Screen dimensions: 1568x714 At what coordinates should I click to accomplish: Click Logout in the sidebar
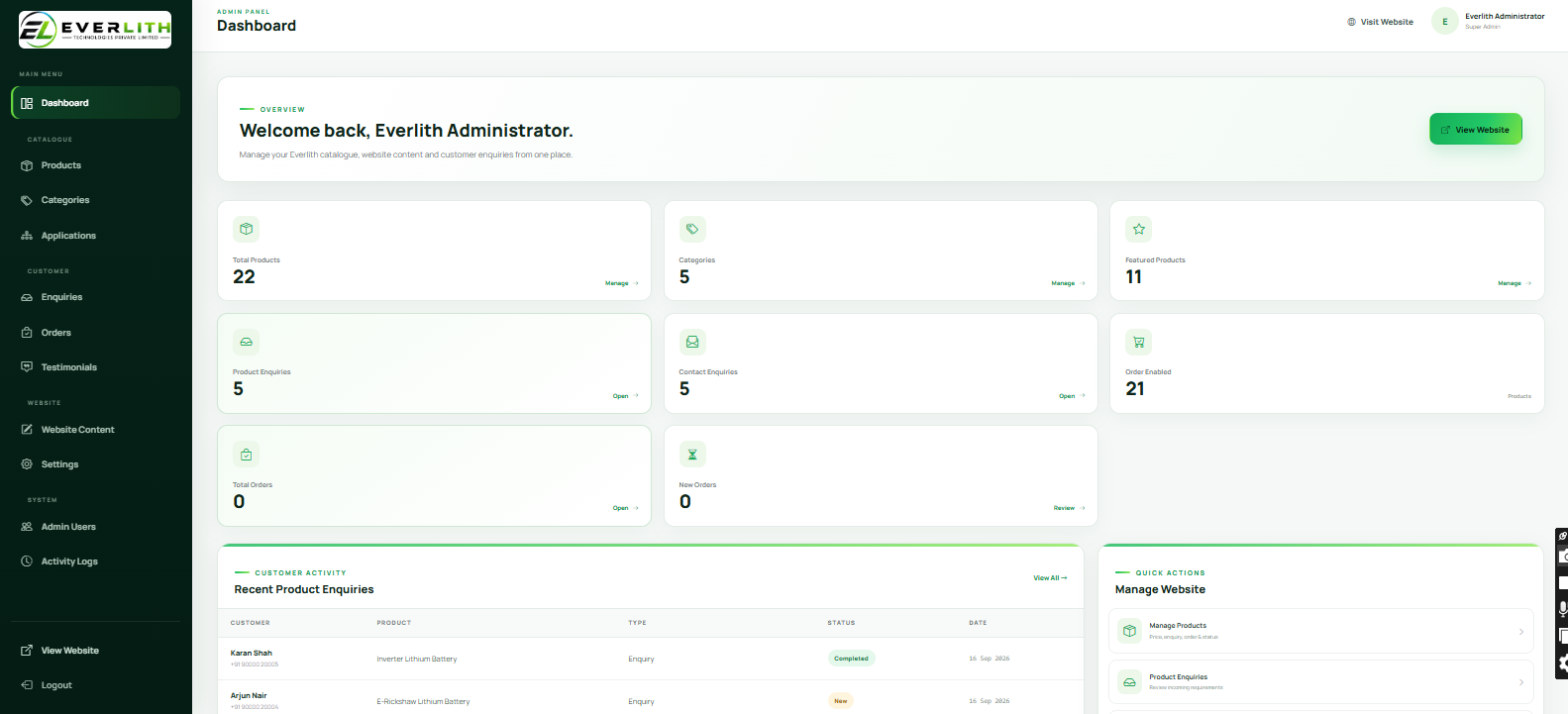pos(95,685)
